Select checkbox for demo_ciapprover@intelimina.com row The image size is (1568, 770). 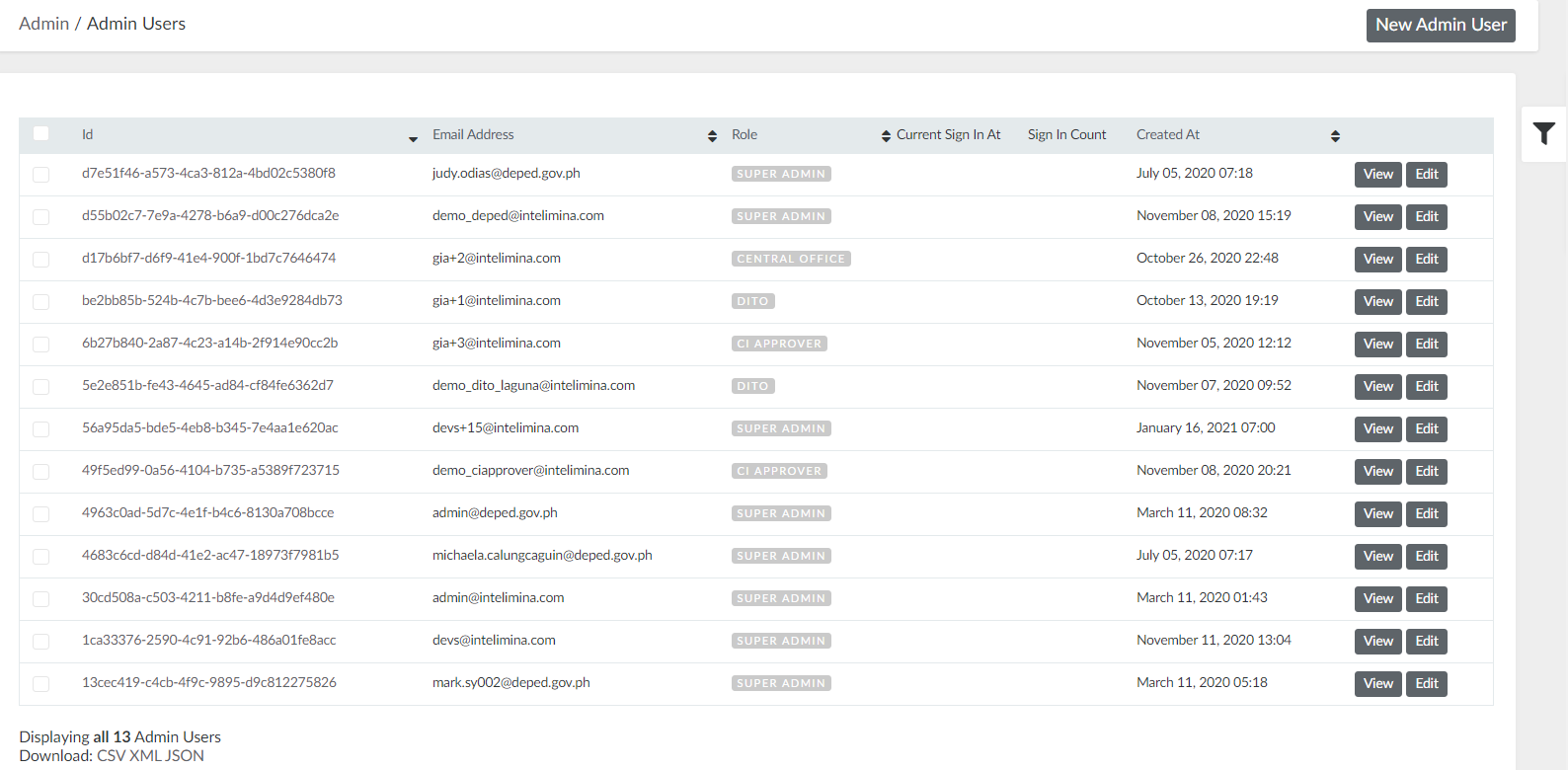(x=40, y=472)
